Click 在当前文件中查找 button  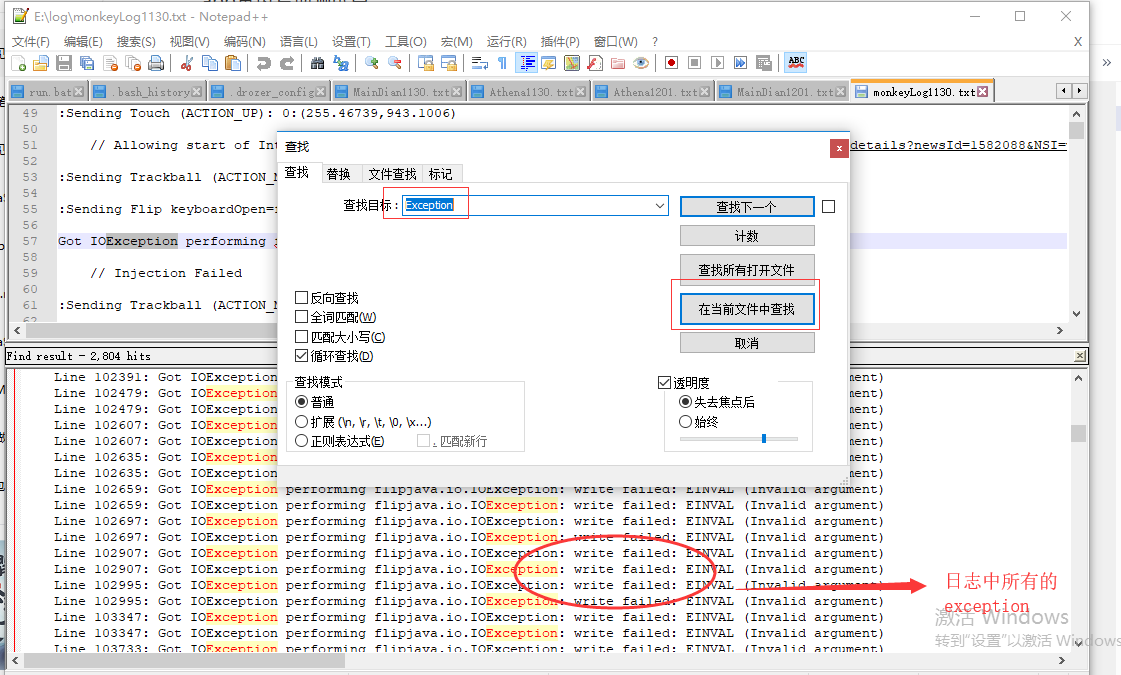pyautogui.click(x=746, y=309)
